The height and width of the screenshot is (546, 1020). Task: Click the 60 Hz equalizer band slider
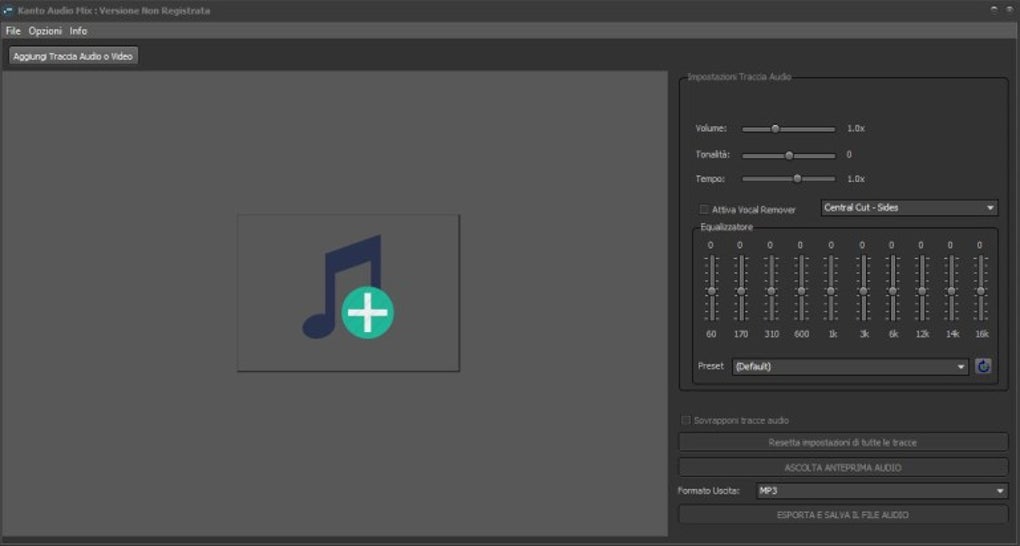click(x=711, y=290)
